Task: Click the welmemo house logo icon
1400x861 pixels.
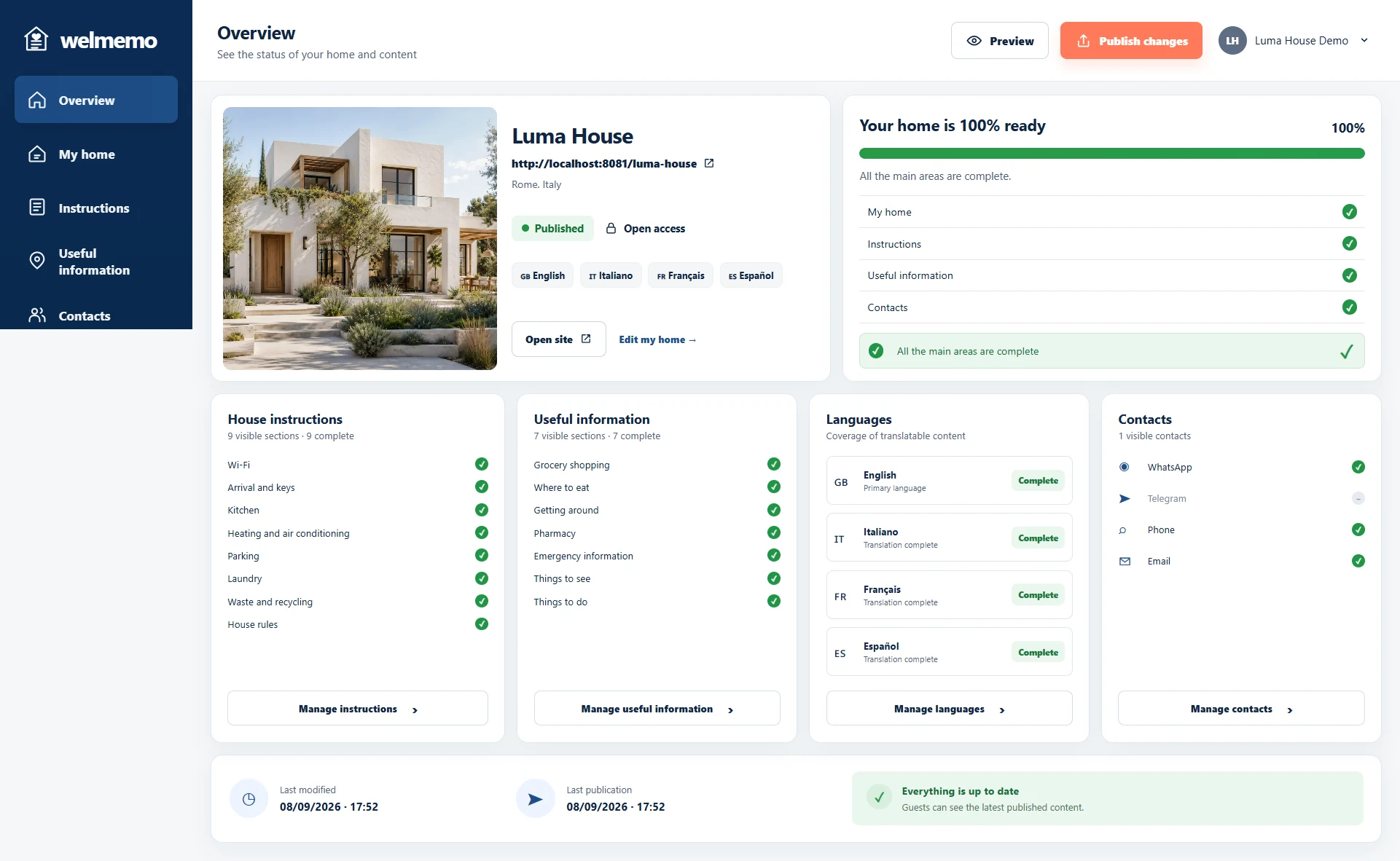Action: click(x=36, y=39)
